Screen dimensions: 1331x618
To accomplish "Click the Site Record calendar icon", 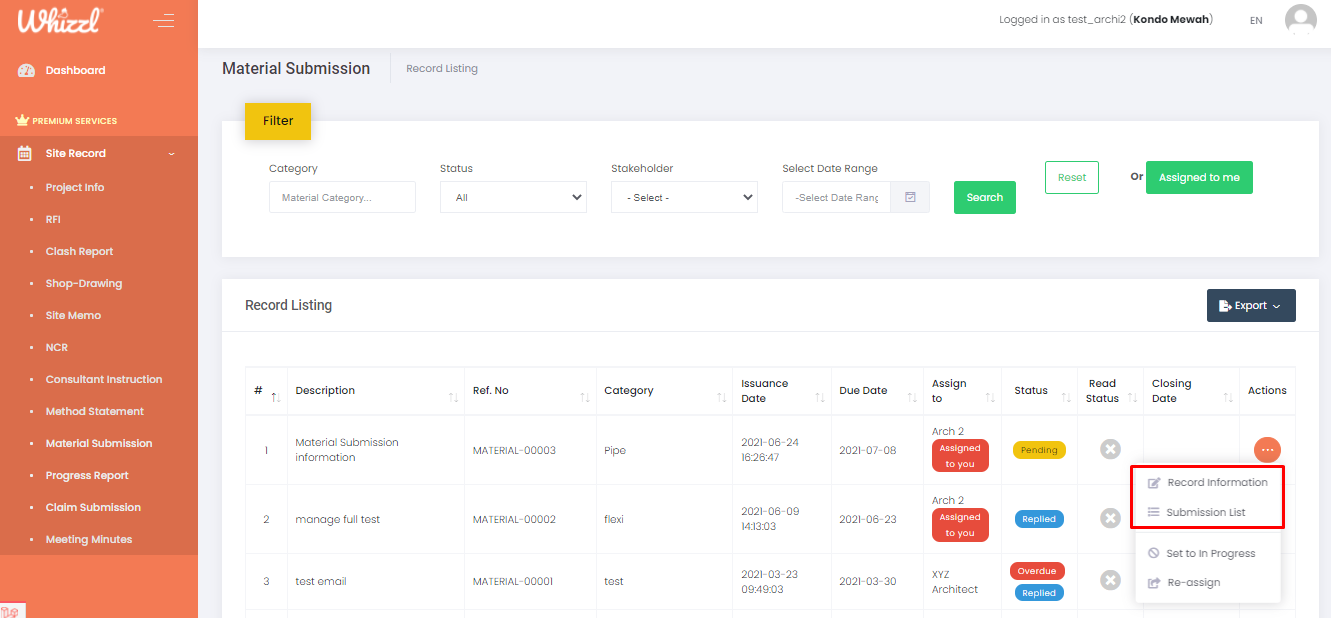I will [x=26, y=154].
